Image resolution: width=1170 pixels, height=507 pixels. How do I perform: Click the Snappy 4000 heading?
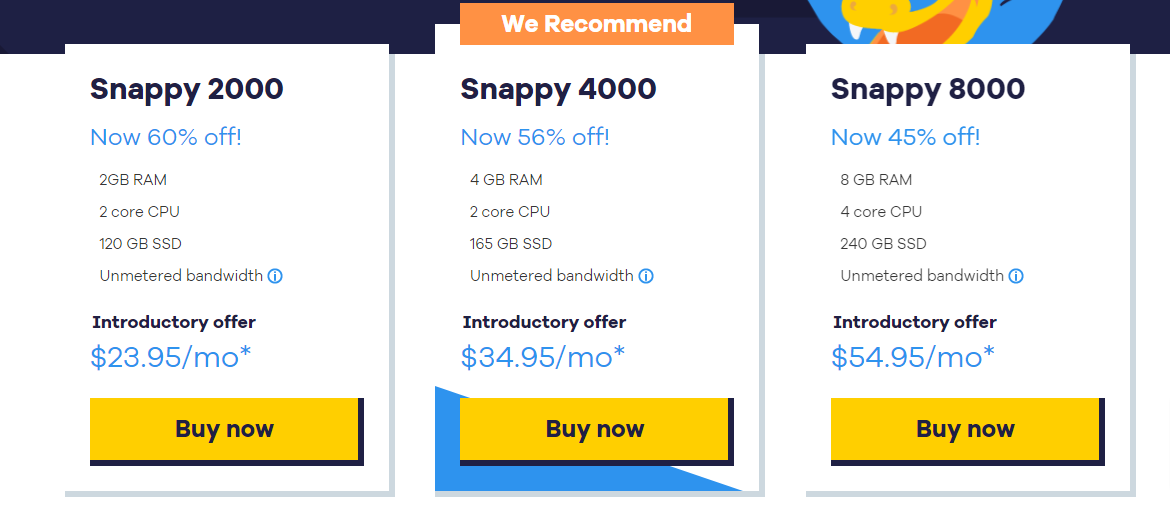point(558,90)
